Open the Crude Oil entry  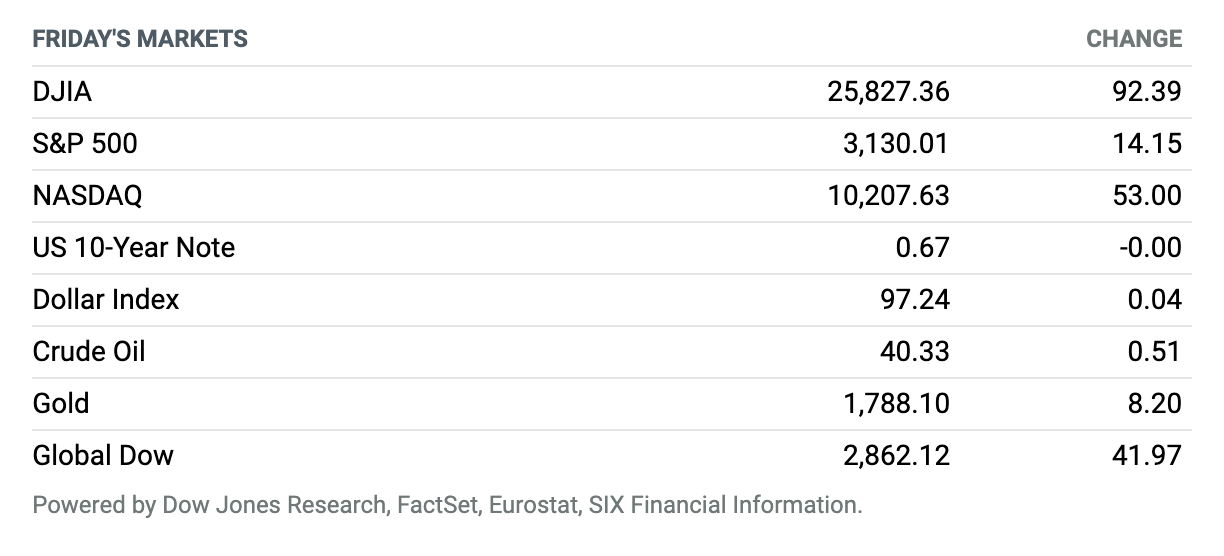pos(89,352)
